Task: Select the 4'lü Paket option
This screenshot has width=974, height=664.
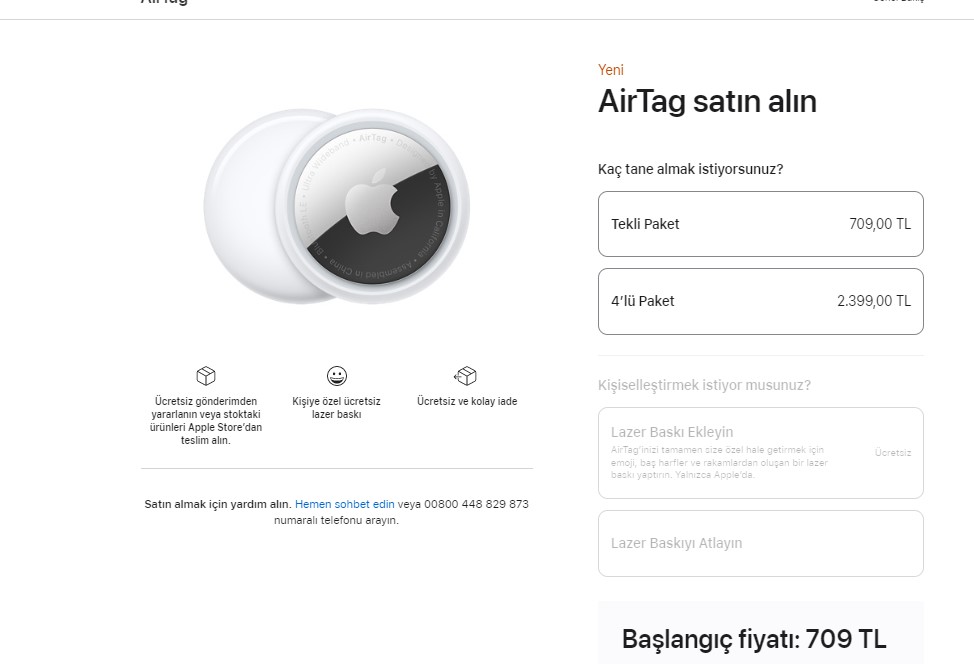Action: pyautogui.click(x=760, y=301)
